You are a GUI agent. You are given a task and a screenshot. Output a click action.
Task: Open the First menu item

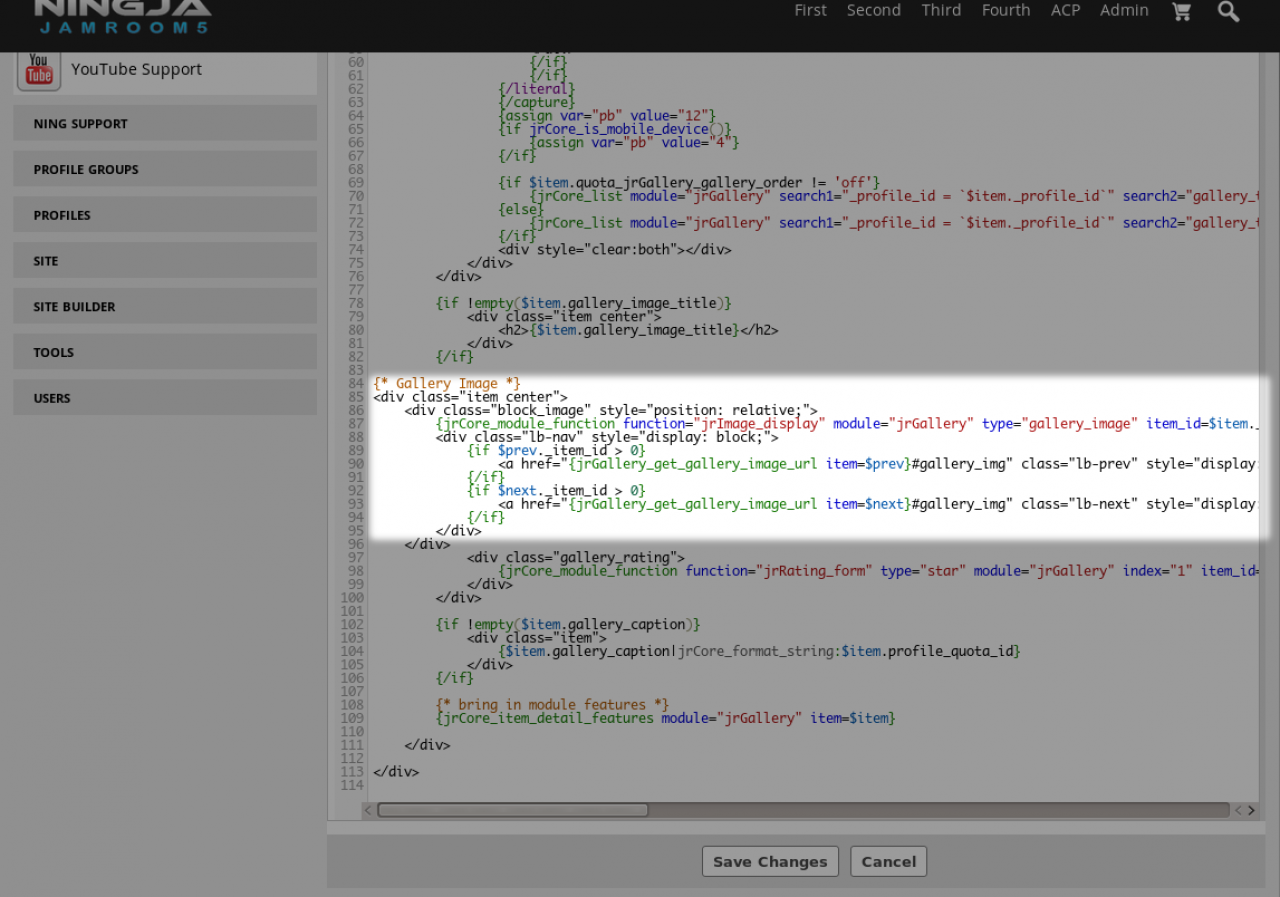pyautogui.click(x=810, y=10)
